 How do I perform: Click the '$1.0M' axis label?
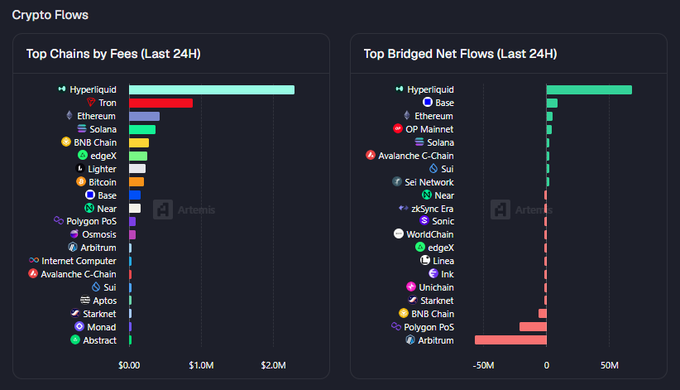coord(201,365)
